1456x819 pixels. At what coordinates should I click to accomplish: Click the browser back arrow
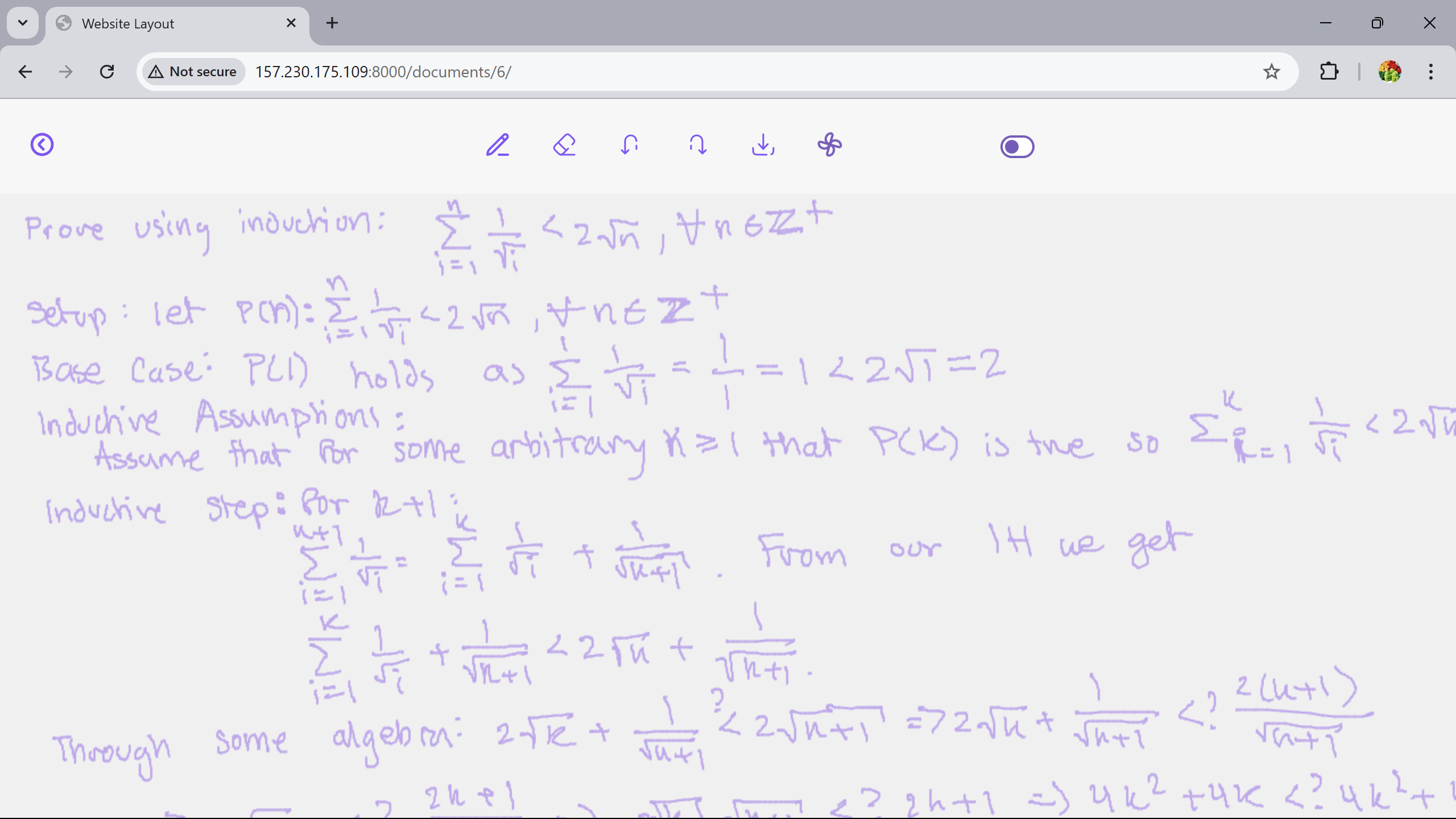[x=25, y=72]
